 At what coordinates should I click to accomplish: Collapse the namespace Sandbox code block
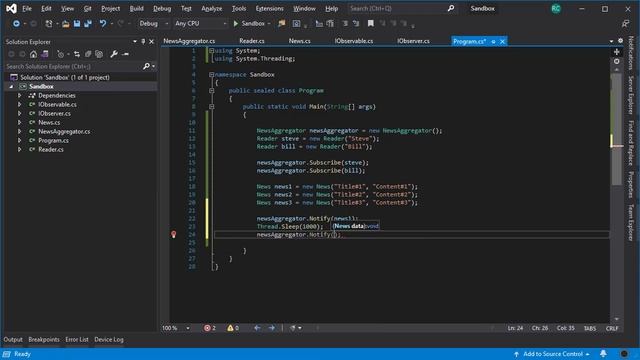click(x=211, y=75)
